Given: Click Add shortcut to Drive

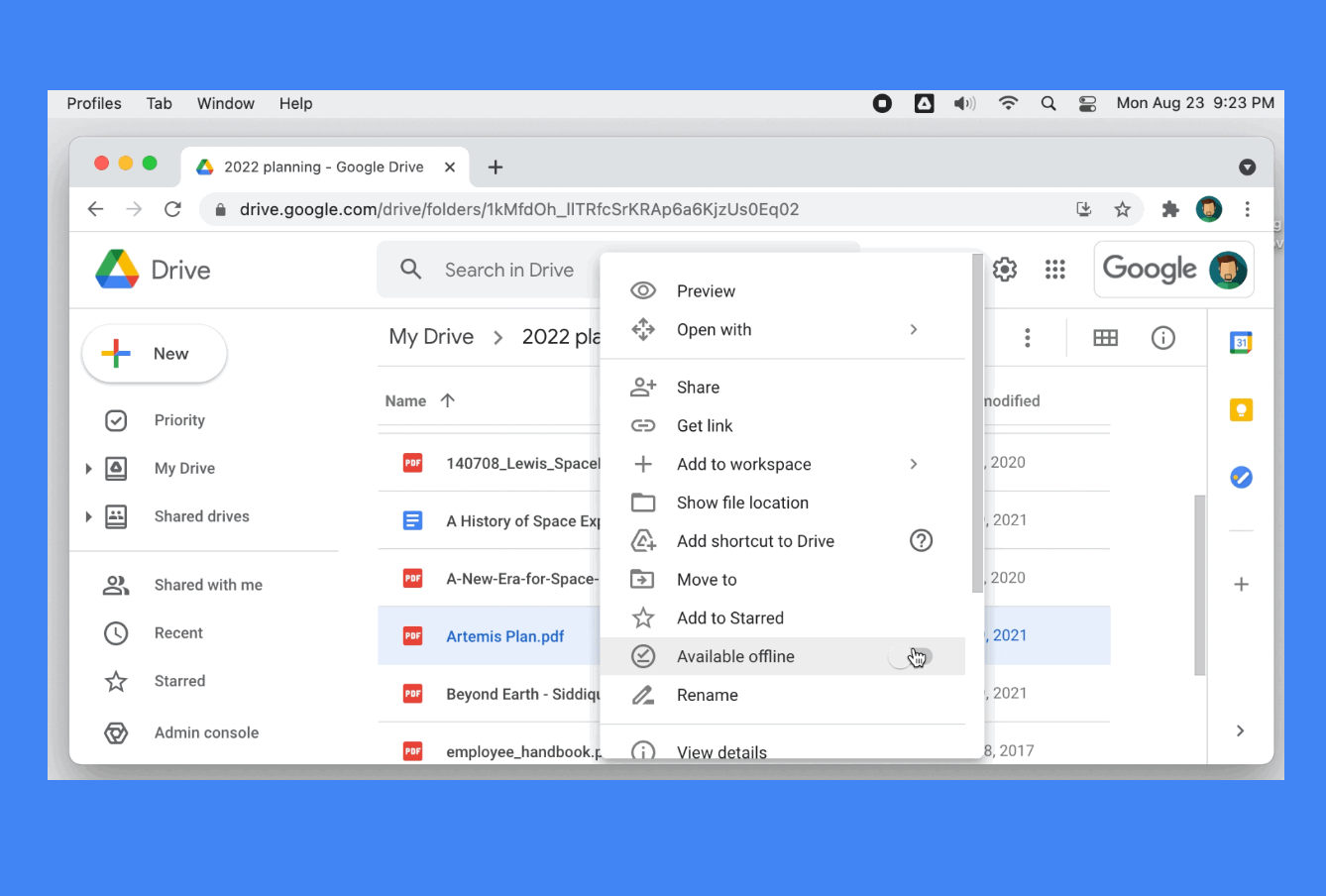Looking at the screenshot, I should tap(755, 541).
